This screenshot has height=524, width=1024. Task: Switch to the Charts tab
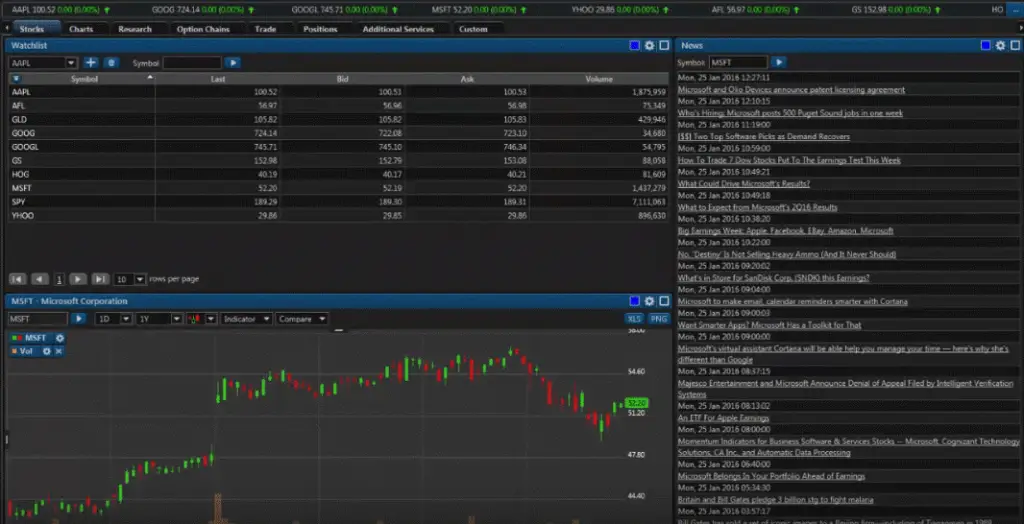point(81,29)
